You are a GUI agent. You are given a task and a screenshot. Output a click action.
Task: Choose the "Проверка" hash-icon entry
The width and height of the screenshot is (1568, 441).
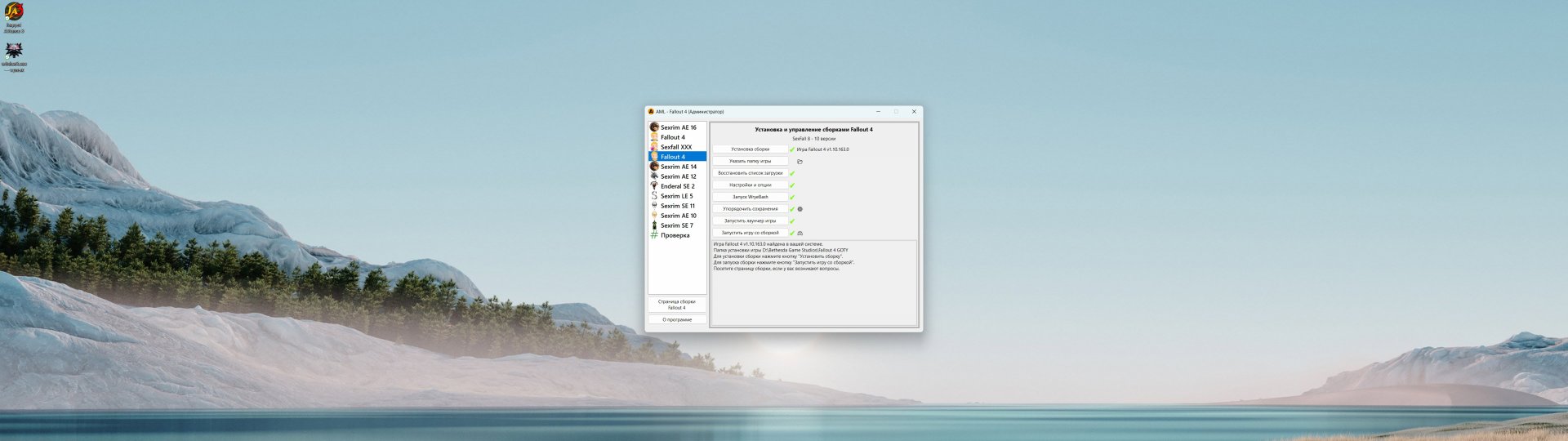tap(675, 235)
